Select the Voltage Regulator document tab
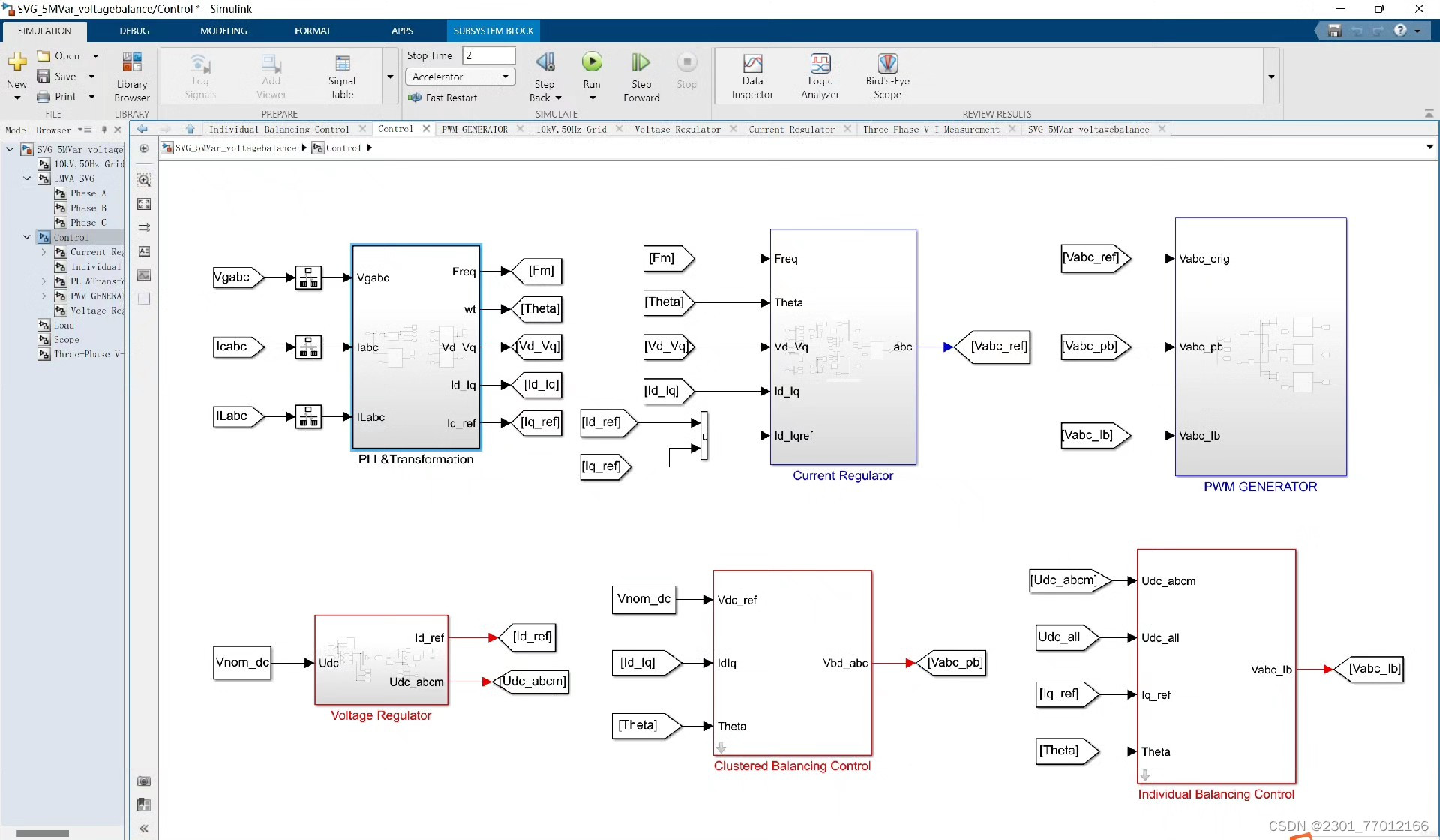The image size is (1440, 840). 677,129
